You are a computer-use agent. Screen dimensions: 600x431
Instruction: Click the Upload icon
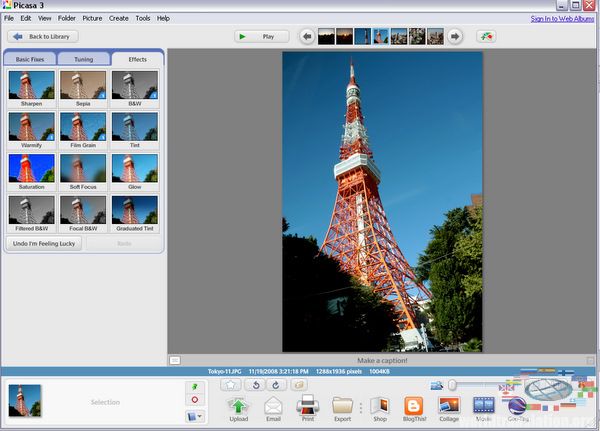pos(238,405)
